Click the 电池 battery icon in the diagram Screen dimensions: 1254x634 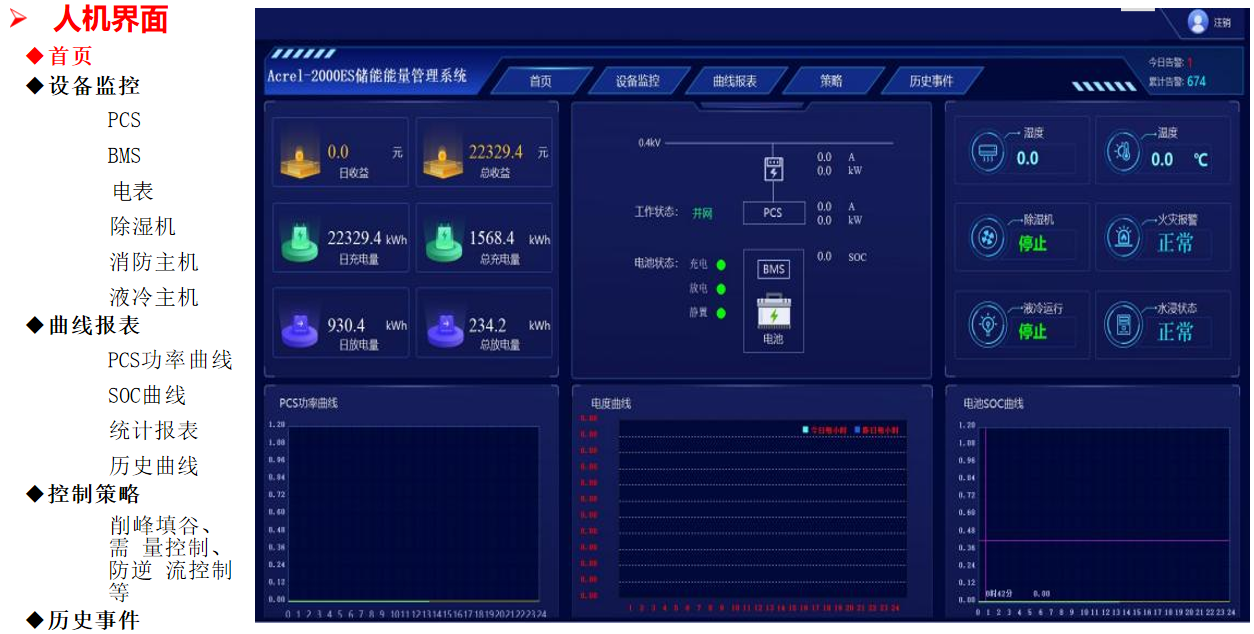click(773, 312)
